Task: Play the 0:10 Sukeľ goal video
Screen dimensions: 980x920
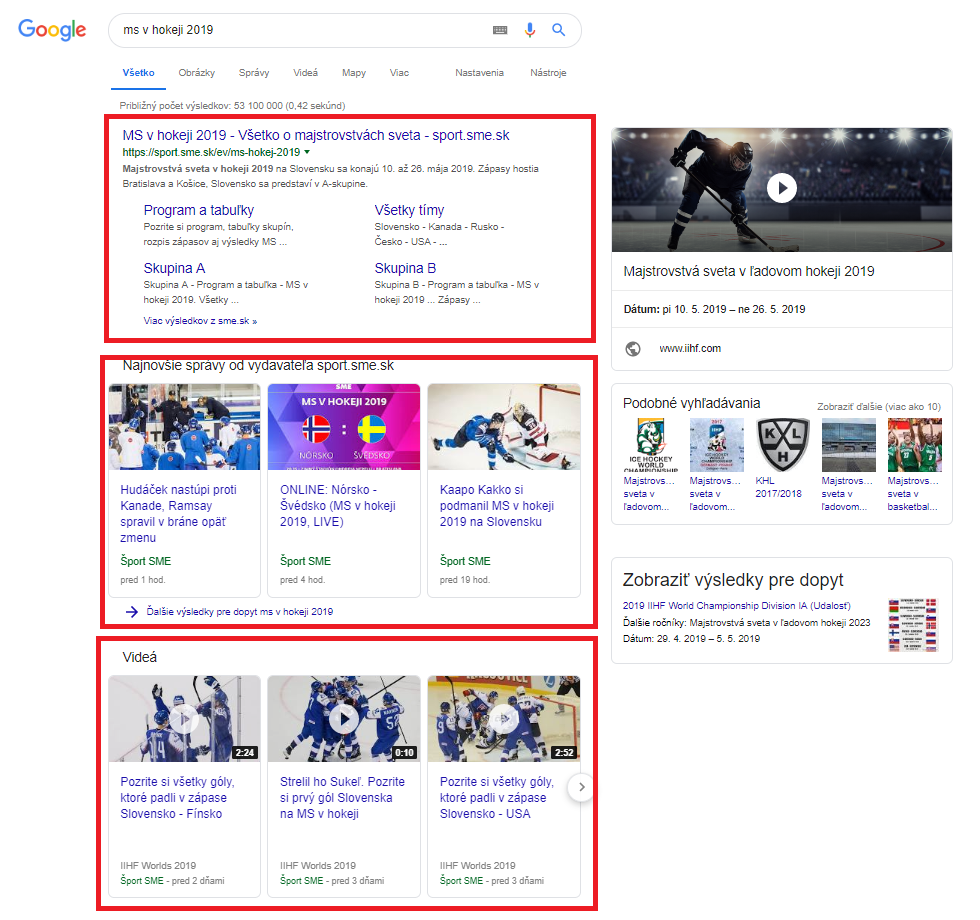Action: (x=344, y=719)
